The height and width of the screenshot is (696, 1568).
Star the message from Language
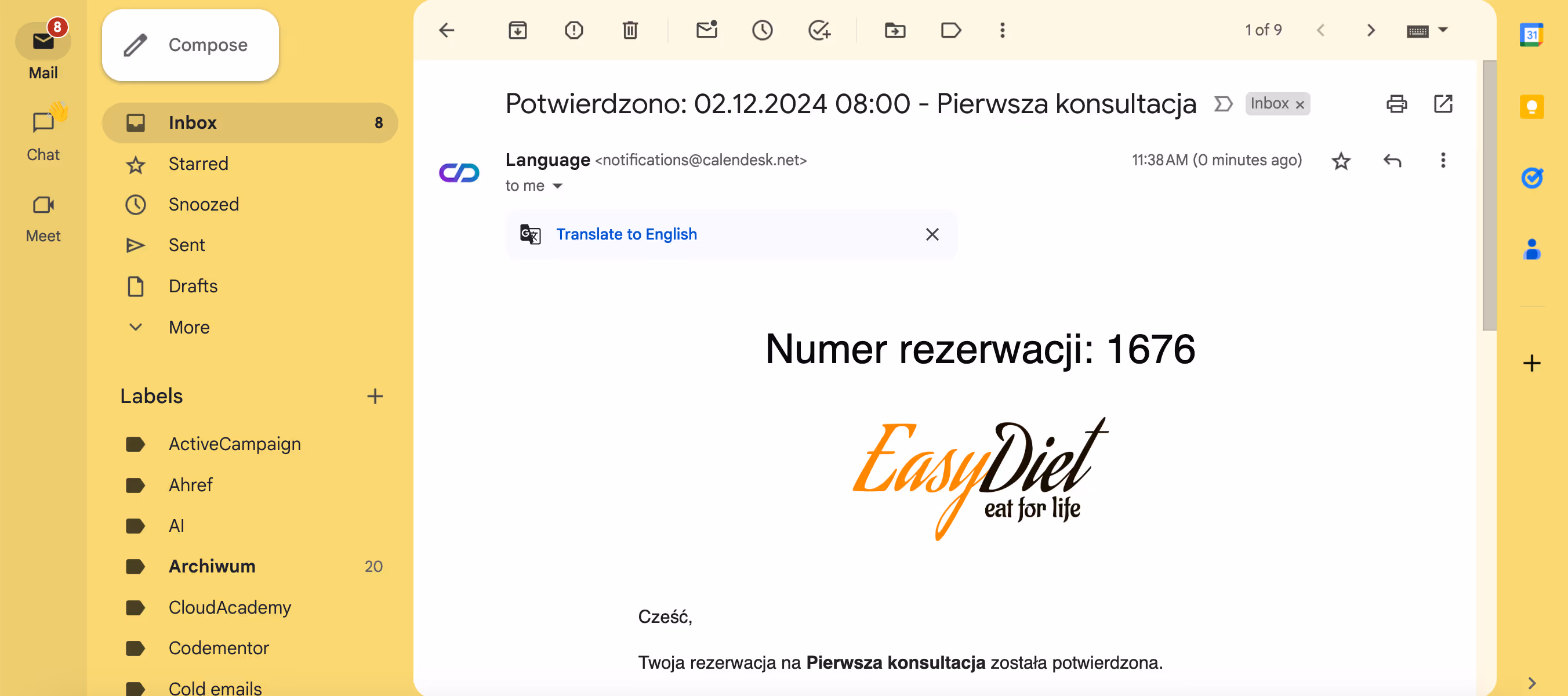(1341, 160)
